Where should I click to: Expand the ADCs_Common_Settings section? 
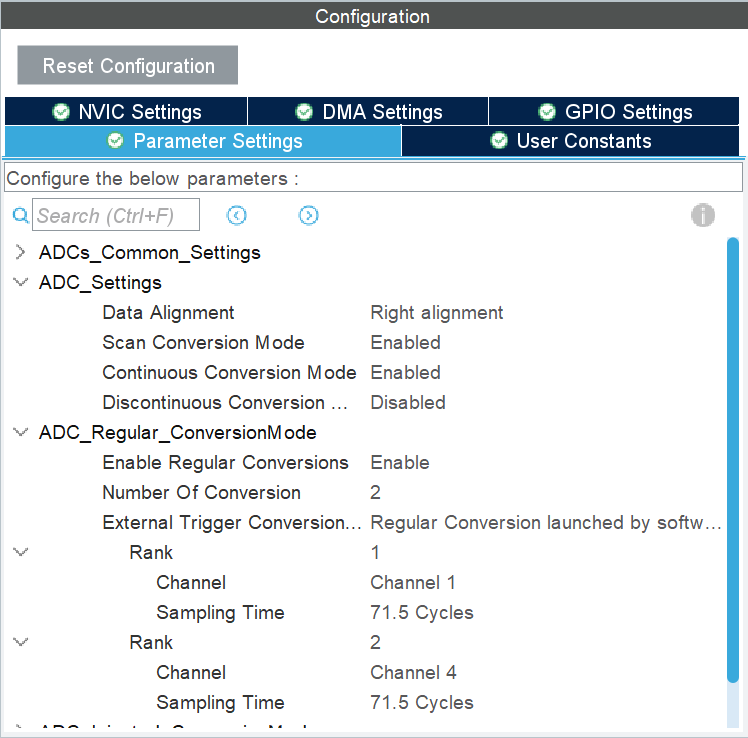click(21, 252)
